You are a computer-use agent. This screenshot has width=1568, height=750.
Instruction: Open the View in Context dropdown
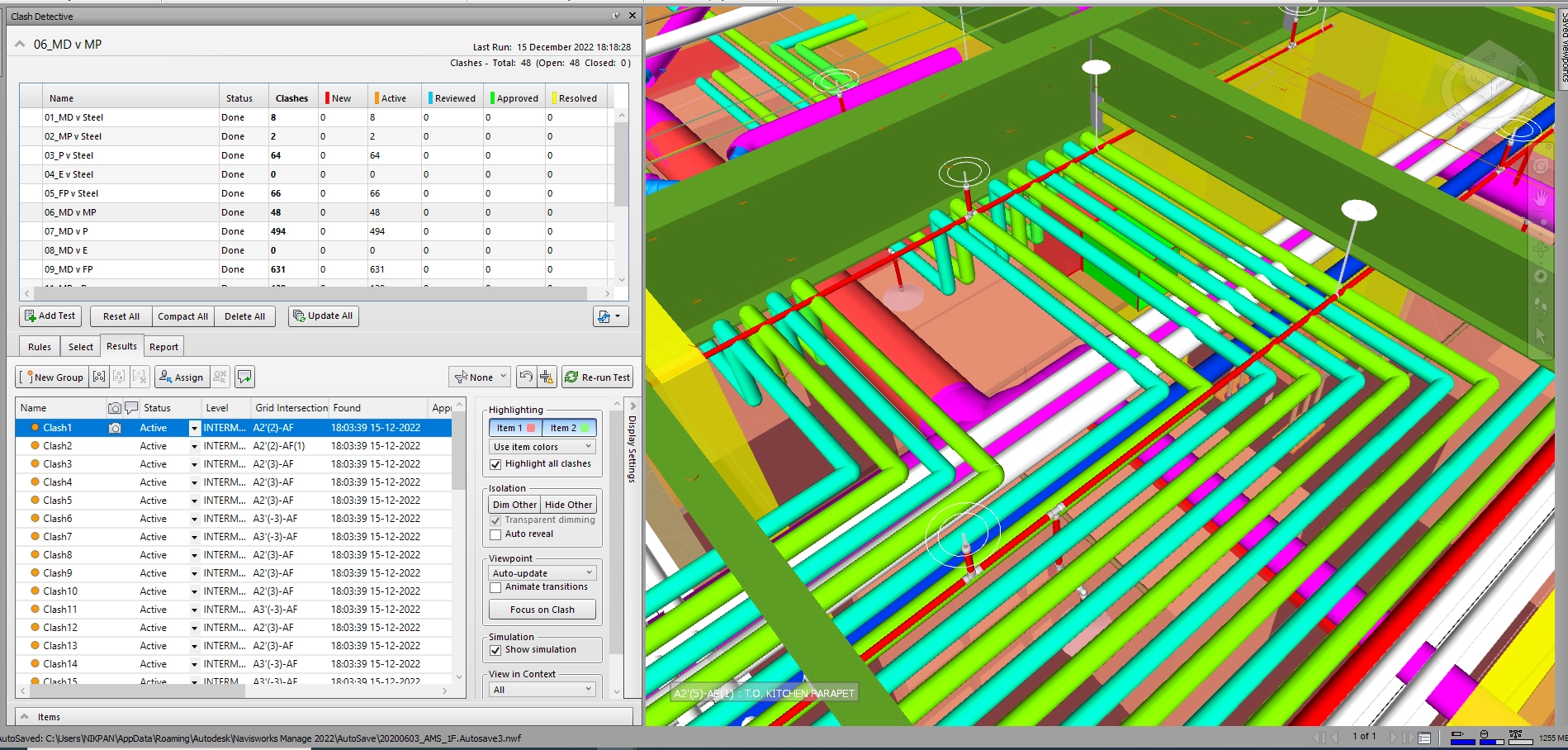coord(541,690)
